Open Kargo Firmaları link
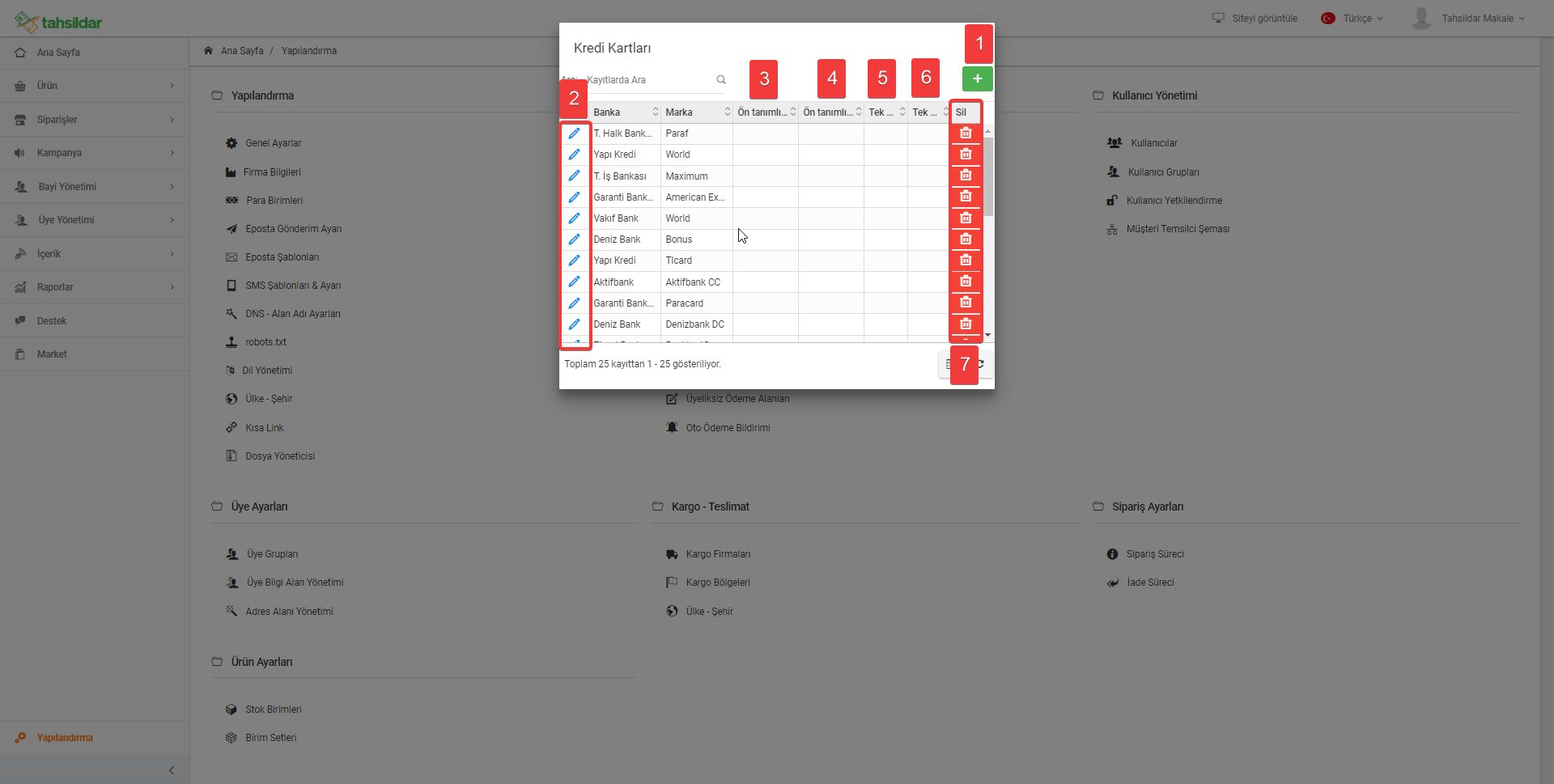 (718, 554)
